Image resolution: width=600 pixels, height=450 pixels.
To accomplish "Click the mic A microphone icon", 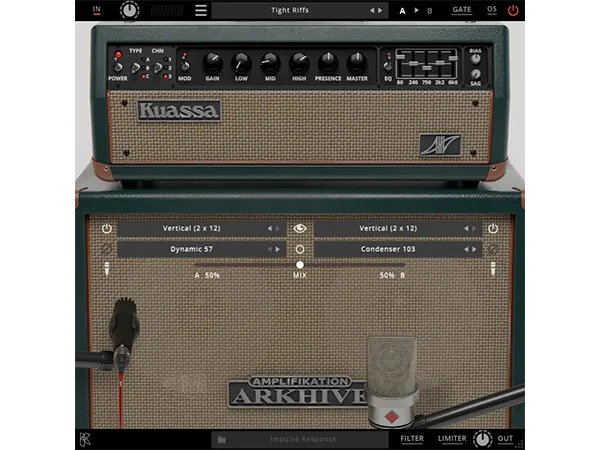I will click(x=107, y=269).
